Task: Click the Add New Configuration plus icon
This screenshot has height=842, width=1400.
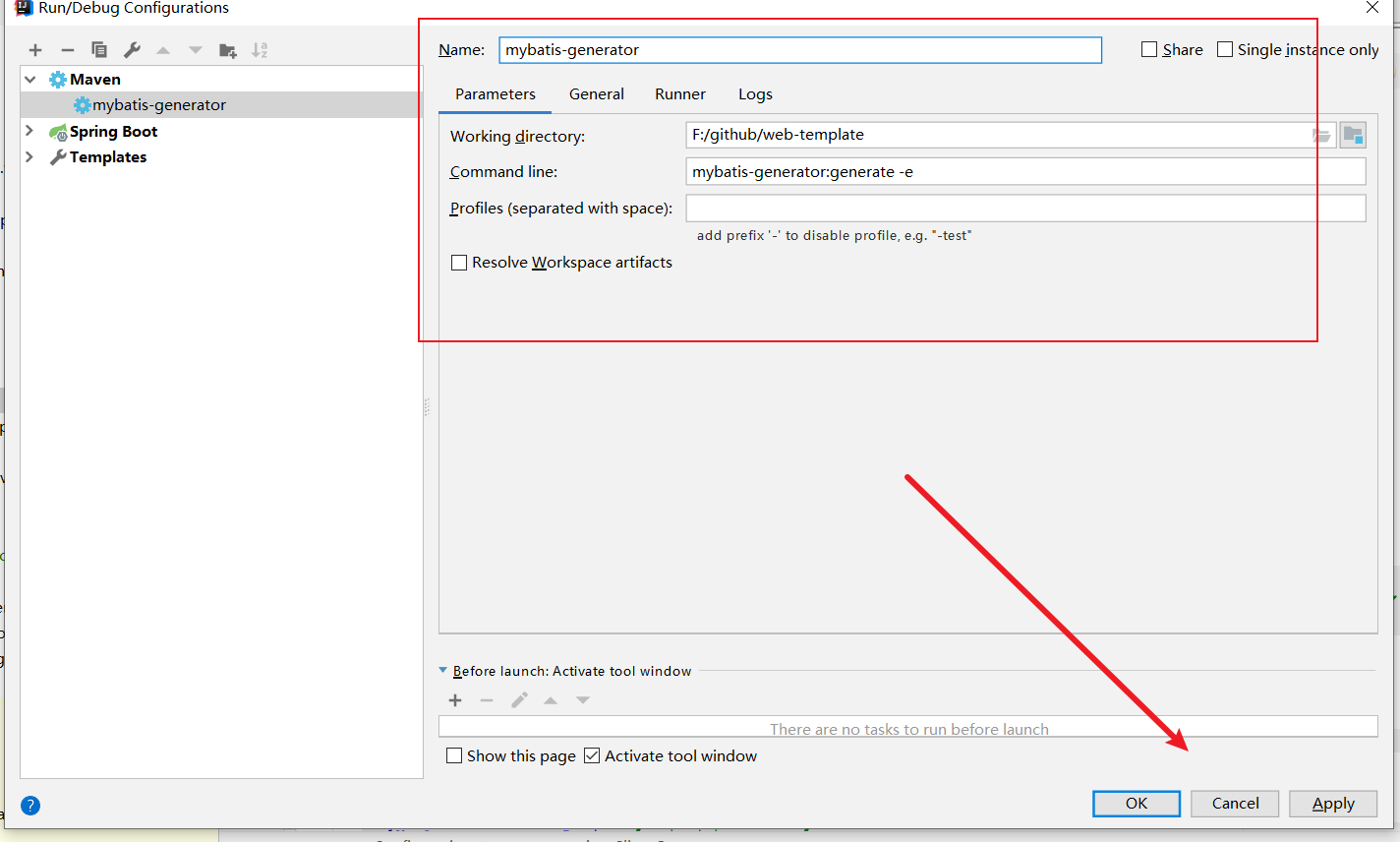Action: [x=35, y=50]
